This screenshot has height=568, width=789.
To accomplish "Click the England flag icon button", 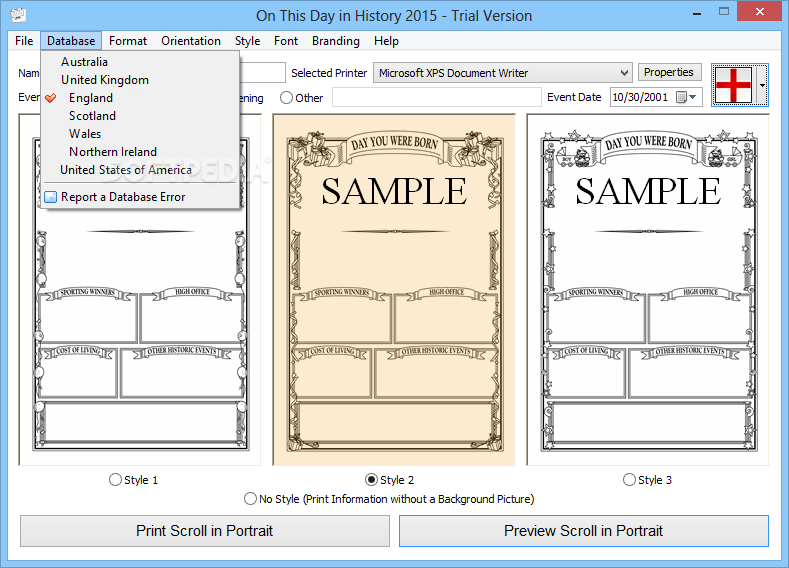I will coord(733,85).
